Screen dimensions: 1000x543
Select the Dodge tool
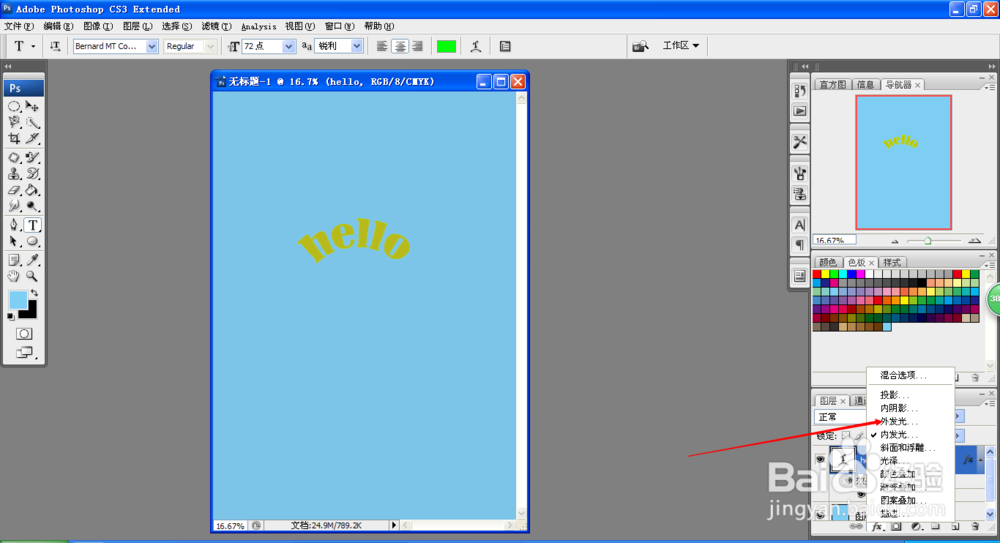(33, 205)
